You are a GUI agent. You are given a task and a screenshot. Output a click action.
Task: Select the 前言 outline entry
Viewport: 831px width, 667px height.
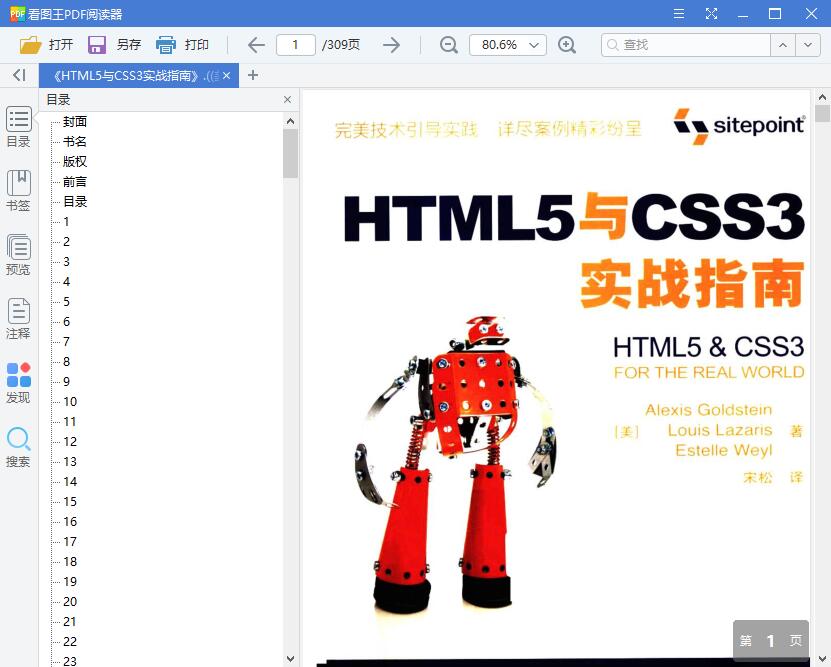pos(75,182)
